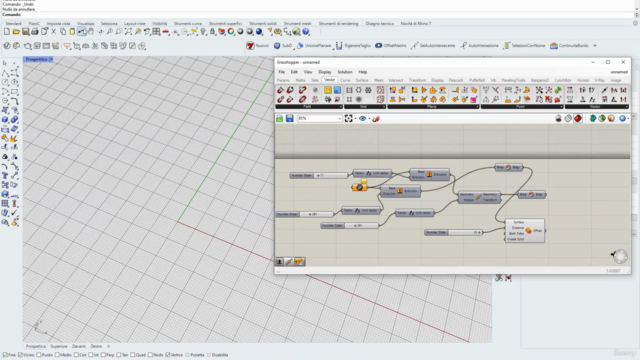
Task: Open the Grasshopper File menu
Action: coord(282,72)
